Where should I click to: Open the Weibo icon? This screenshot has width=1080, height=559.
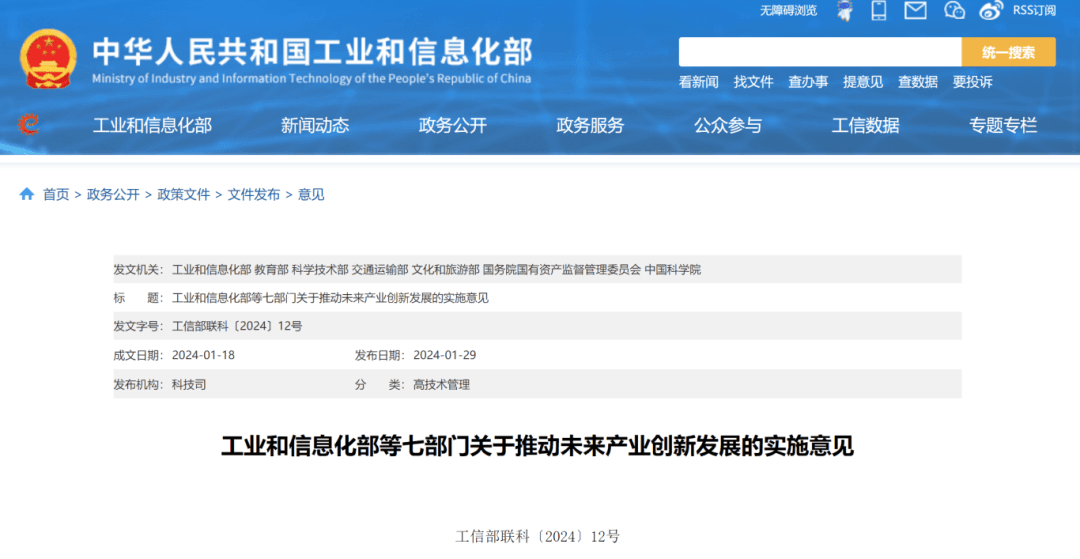coord(991,10)
